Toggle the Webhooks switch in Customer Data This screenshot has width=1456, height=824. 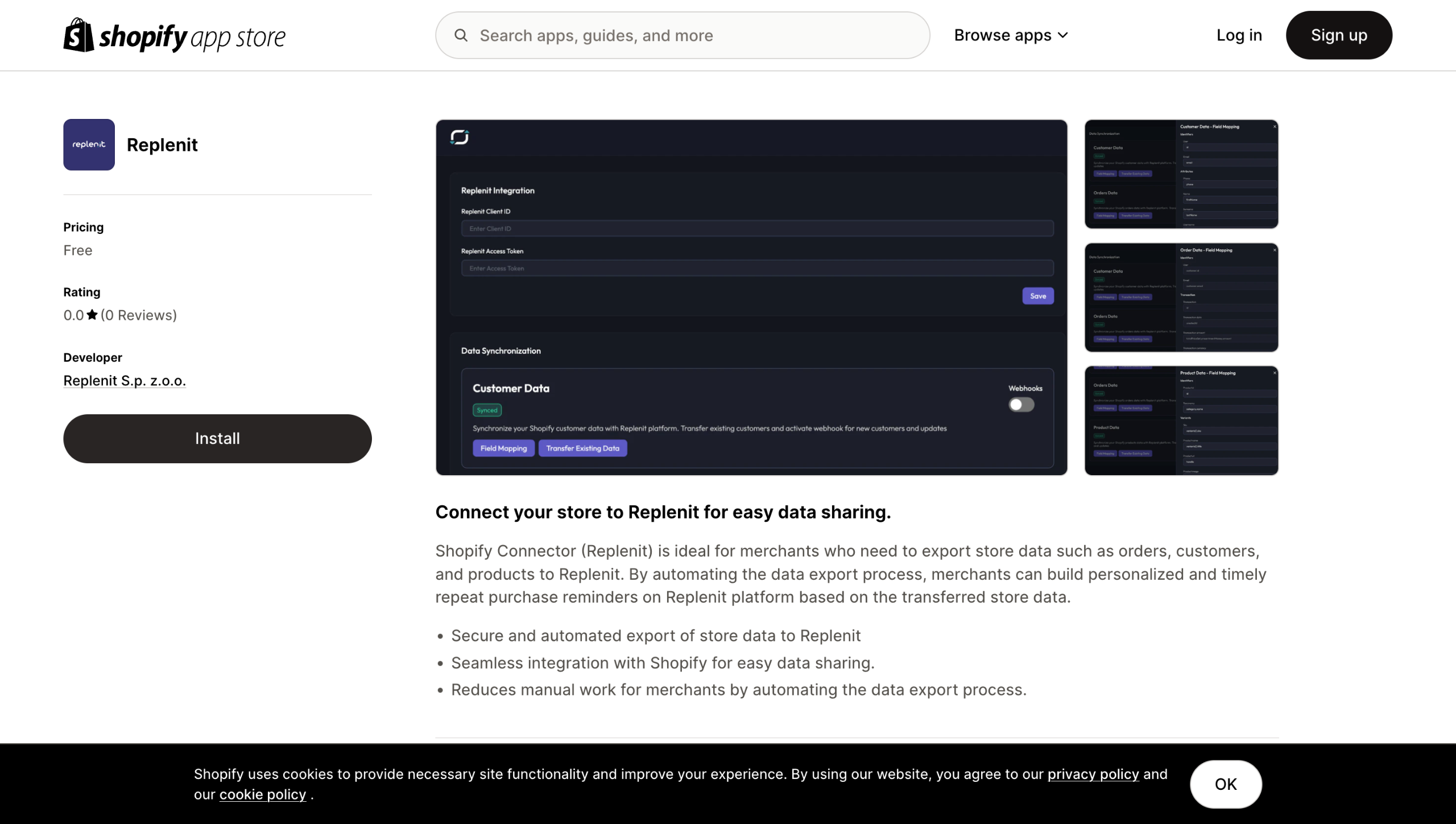1021,405
